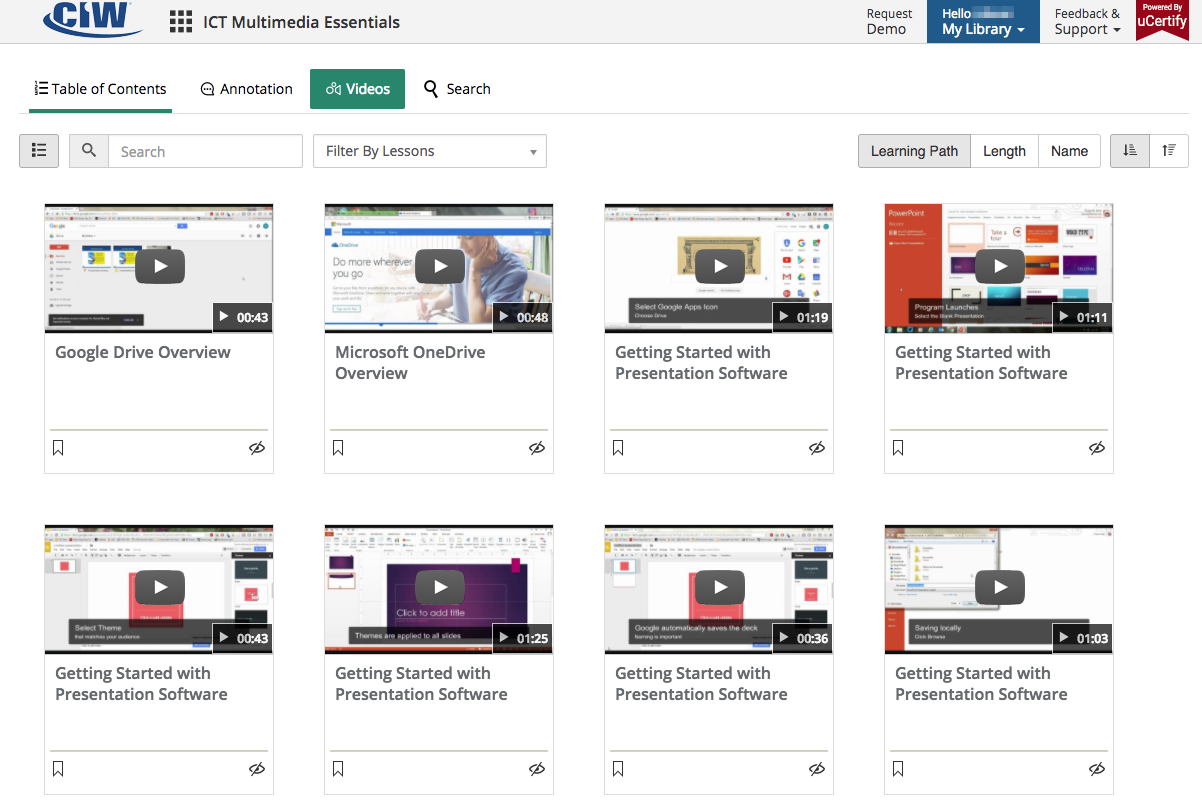Play the Microsoft OneDrive Overview video
The width and height of the screenshot is (1202, 810).
pyautogui.click(x=440, y=266)
